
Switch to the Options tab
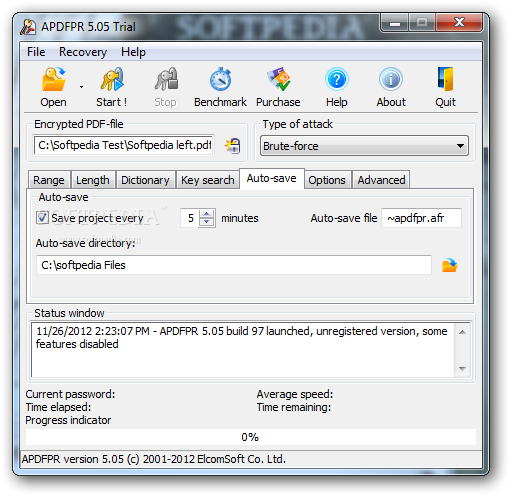coord(327,180)
